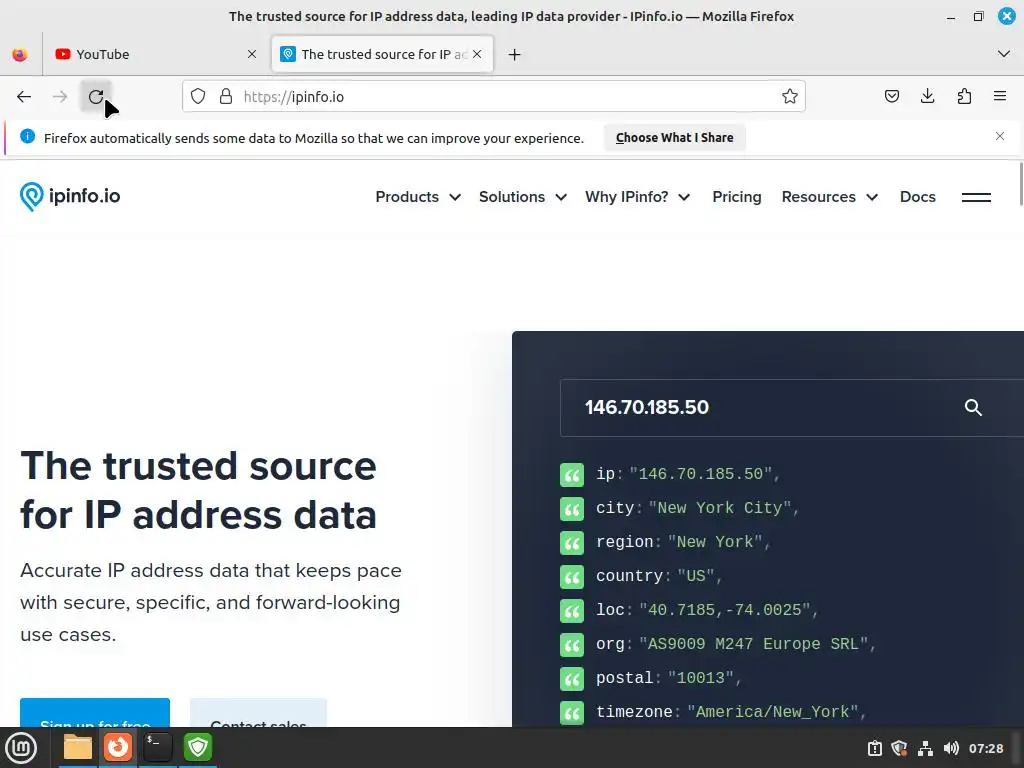This screenshot has width=1024, height=768.
Task: Open the tracking protection shield icon
Action: (x=198, y=97)
